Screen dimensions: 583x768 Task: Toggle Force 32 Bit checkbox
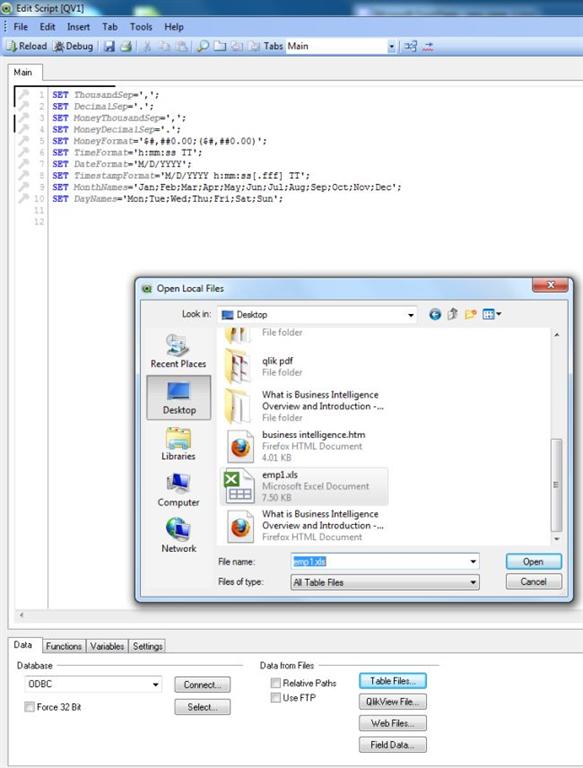[x=30, y=707]
